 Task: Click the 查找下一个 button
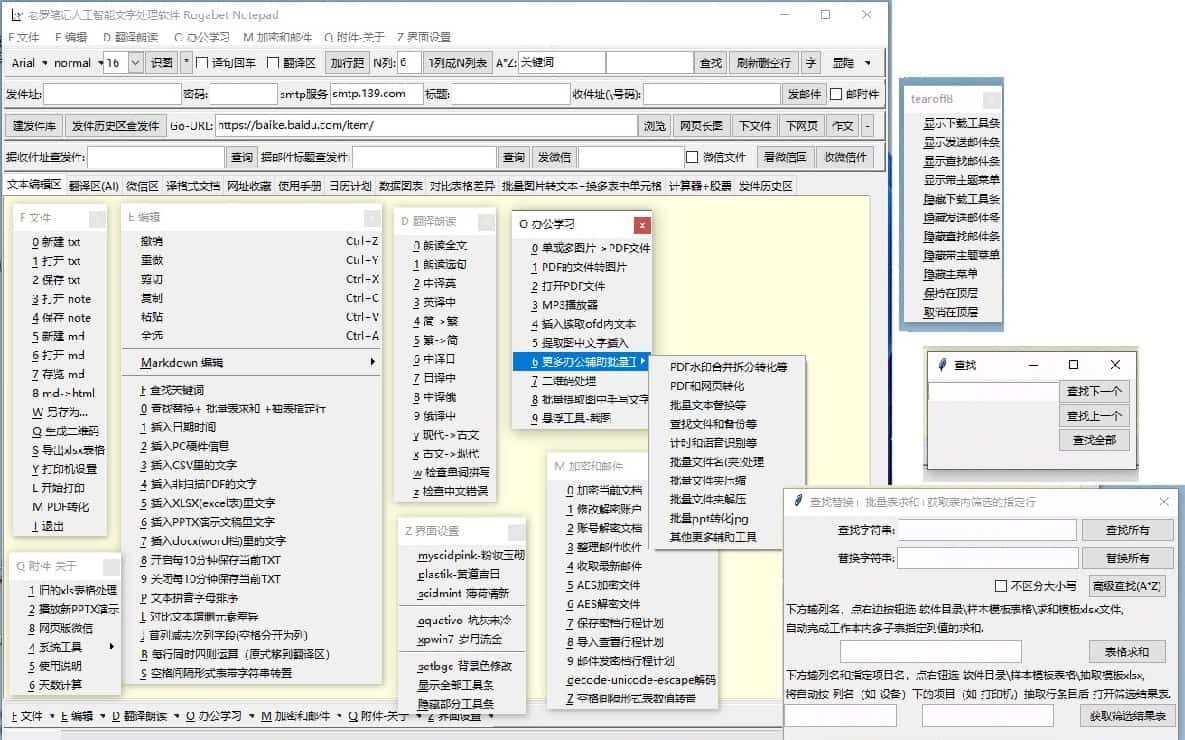[1093, 392]
